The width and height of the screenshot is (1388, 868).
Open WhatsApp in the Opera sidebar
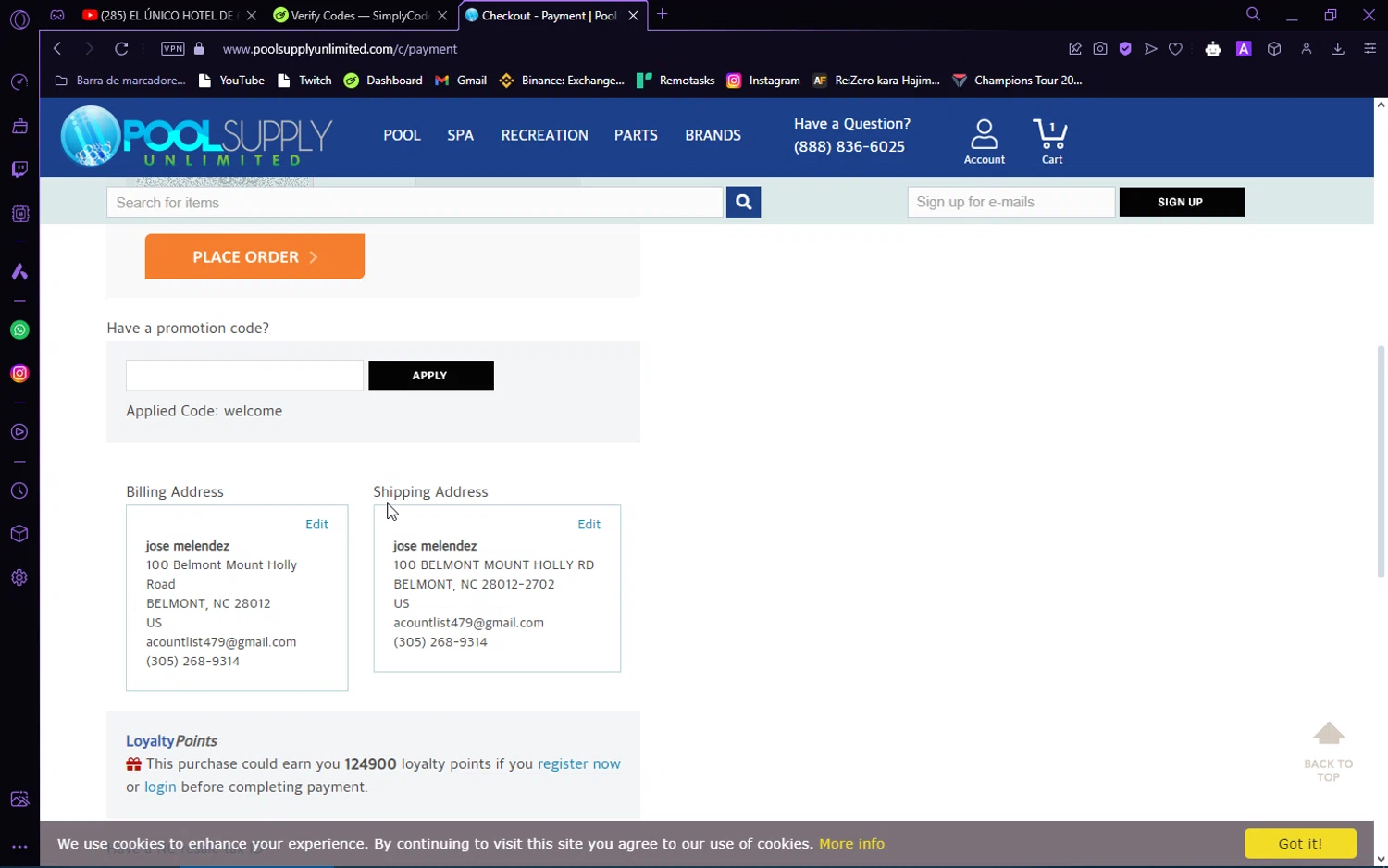point(19,330)
